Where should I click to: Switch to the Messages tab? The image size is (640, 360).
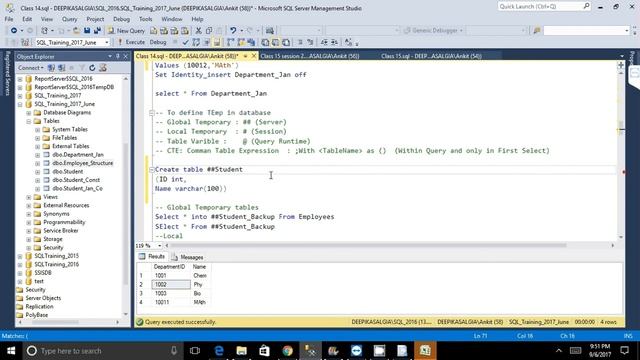187,257
